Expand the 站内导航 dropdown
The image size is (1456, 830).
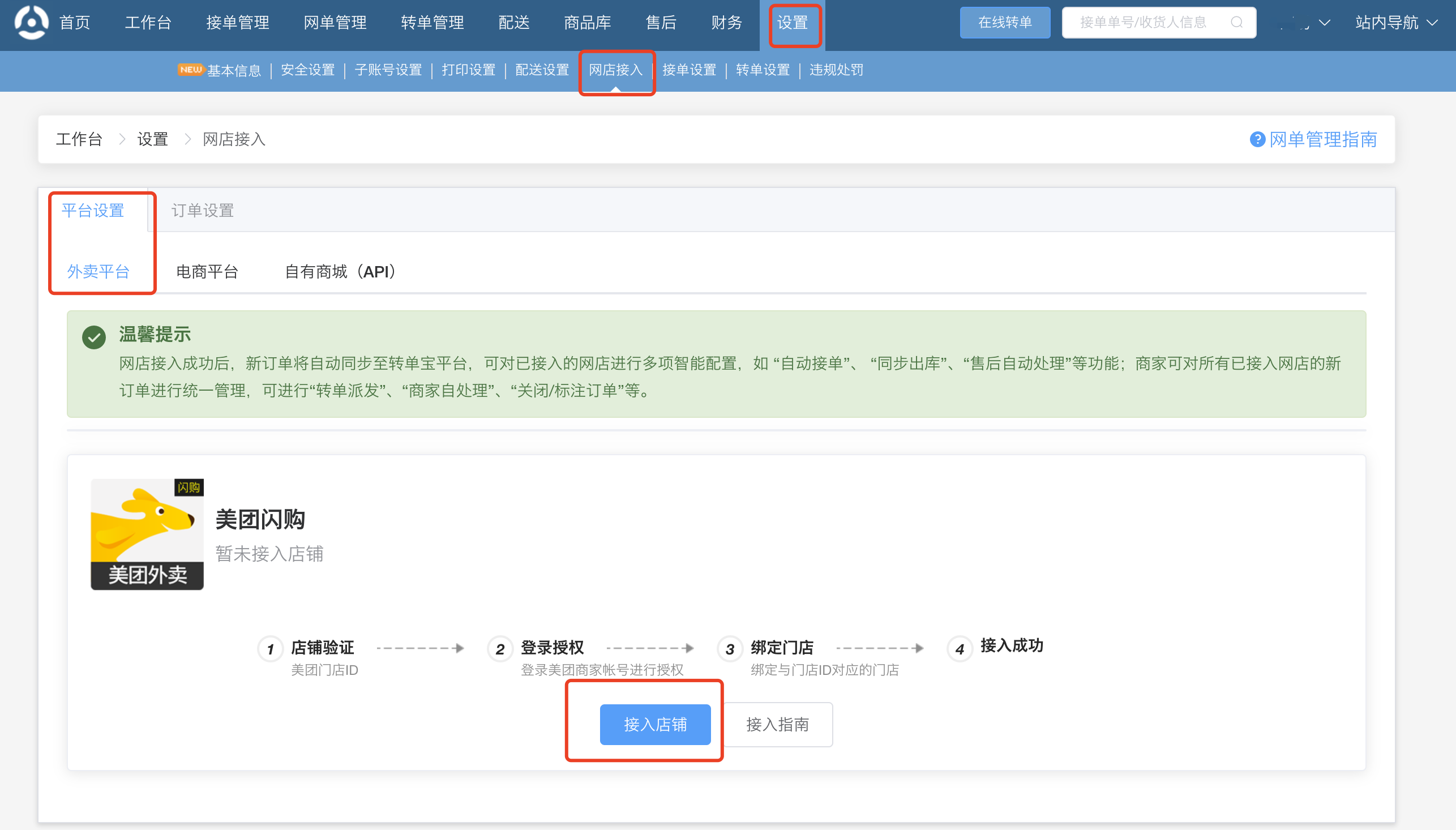click(x=1396, y=23)
